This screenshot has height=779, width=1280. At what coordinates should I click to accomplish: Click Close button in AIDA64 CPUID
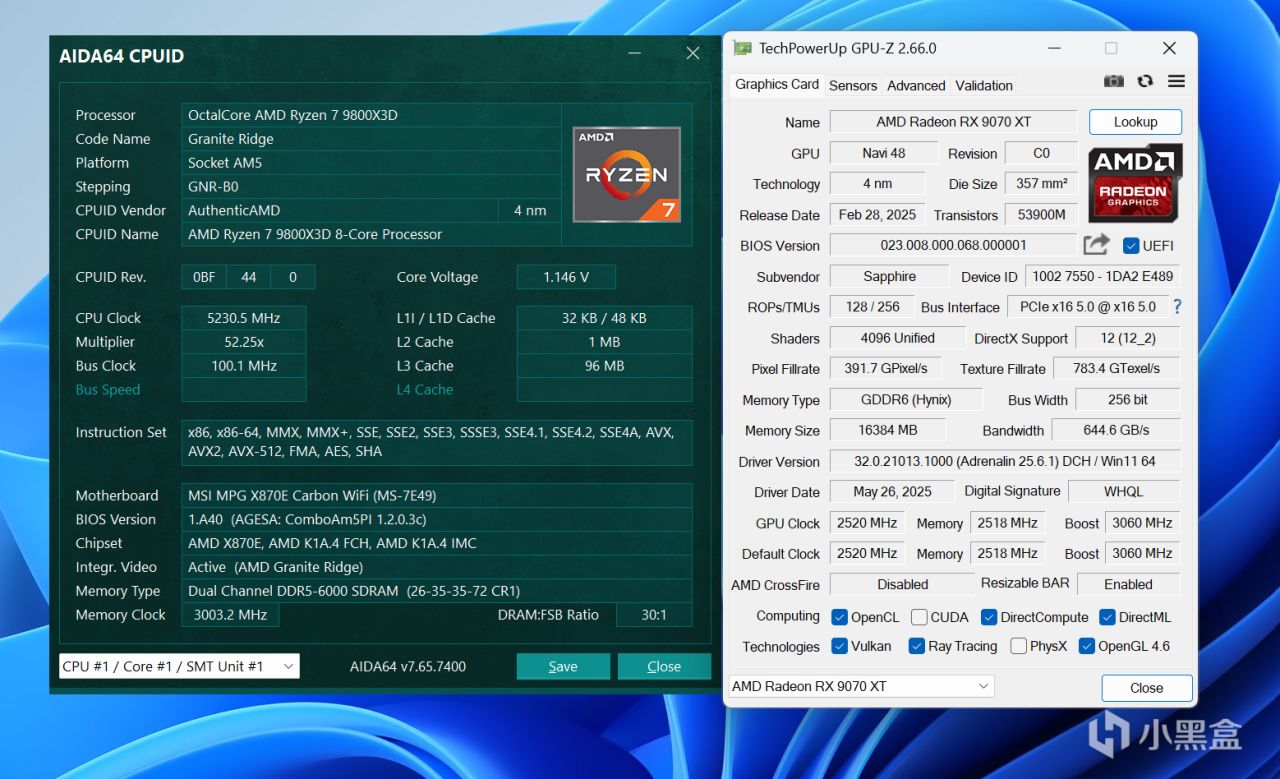pos(664,666)
